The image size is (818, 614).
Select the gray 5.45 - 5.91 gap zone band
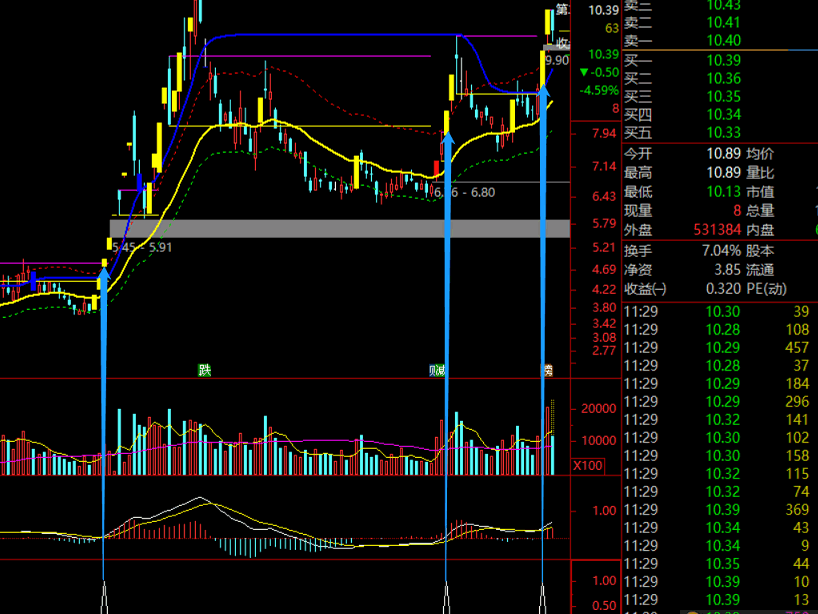pyautogui.click(x=340, y=228)
